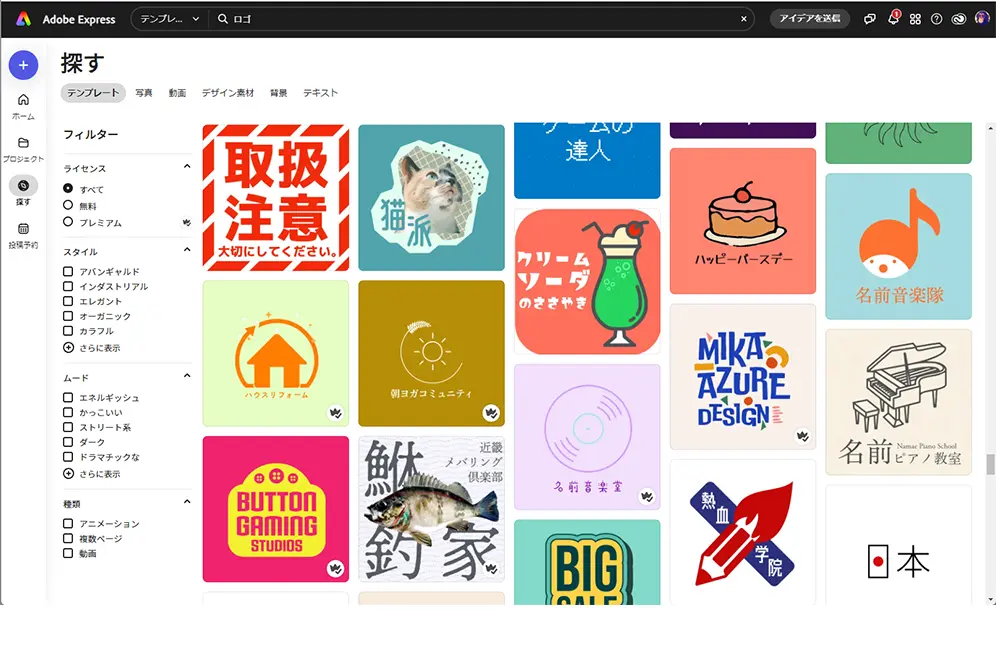This screenshot has height=658, width=1000.
Task: Click premium crown beside プレミアム license option
Action: point(186,223)
